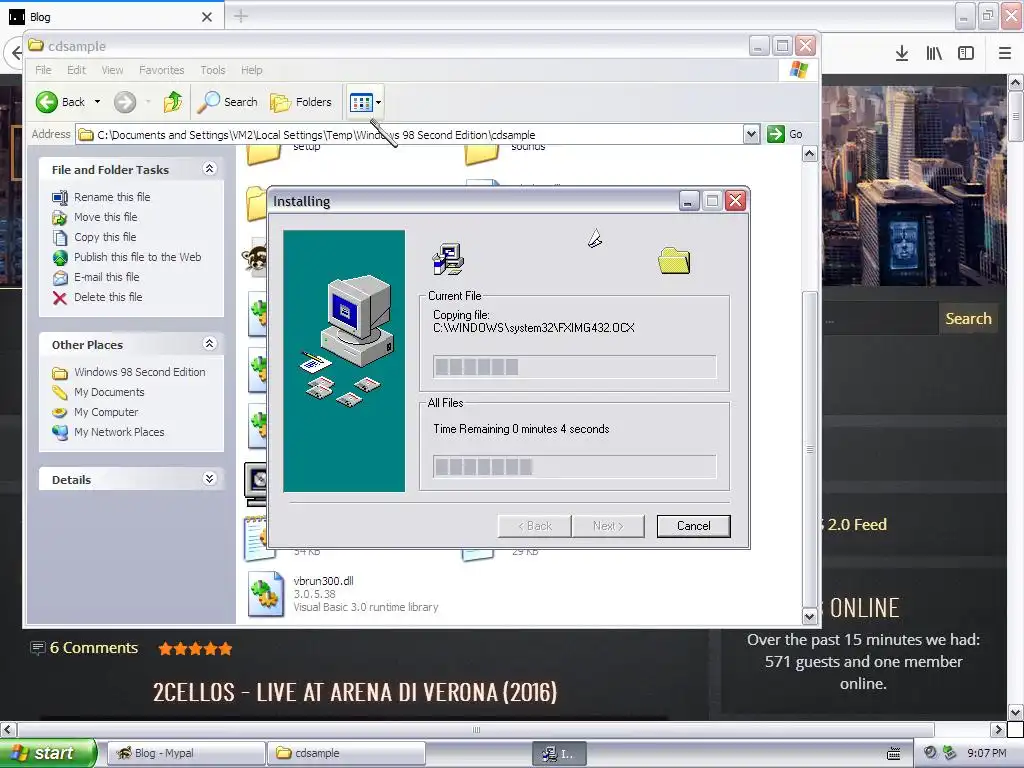Viewport: 1024px width, 768px height.
Task: Expand the Details panel
Action: (x=210, y=479)
